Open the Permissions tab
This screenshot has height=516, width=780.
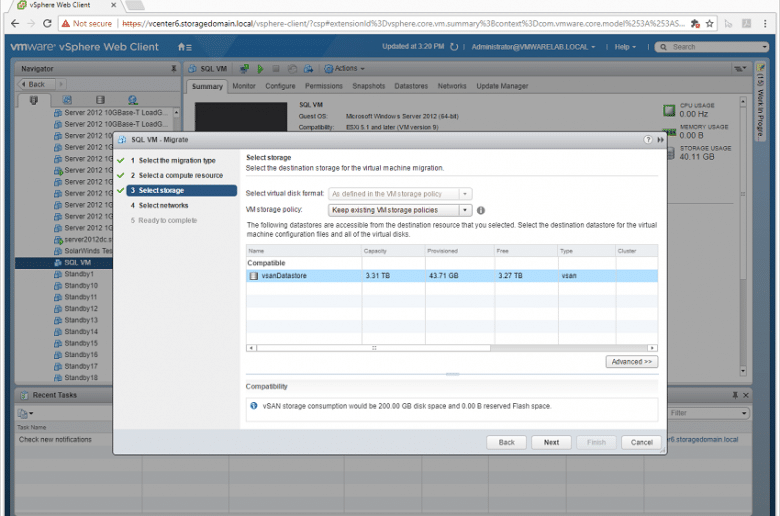pos(324,86)
